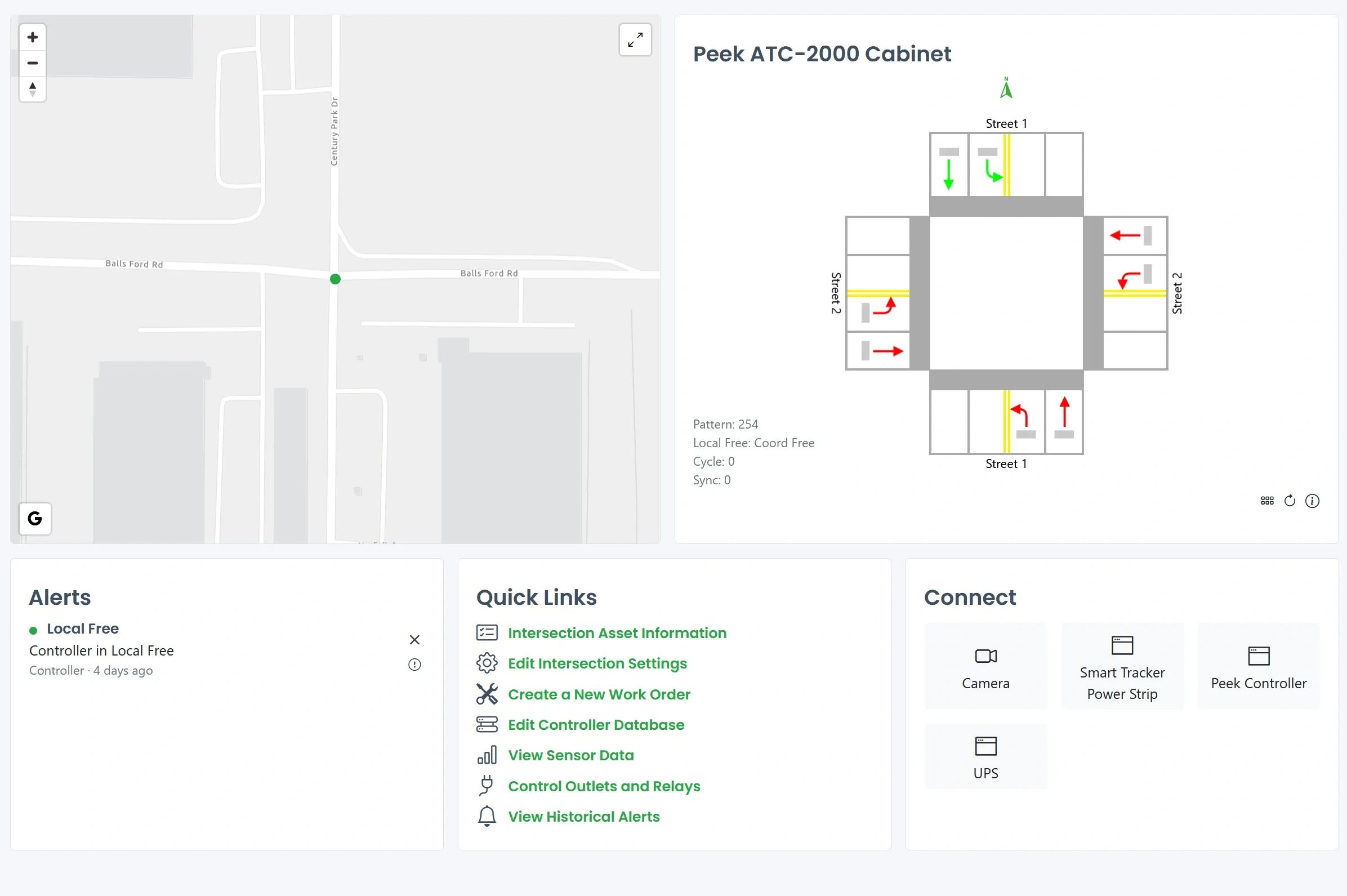Dismiss the Local Free alert
Viewport: 1347px width, 896px height.
414,639
